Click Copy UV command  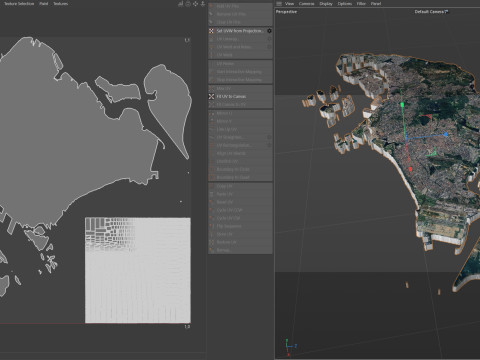pos(240,186)
